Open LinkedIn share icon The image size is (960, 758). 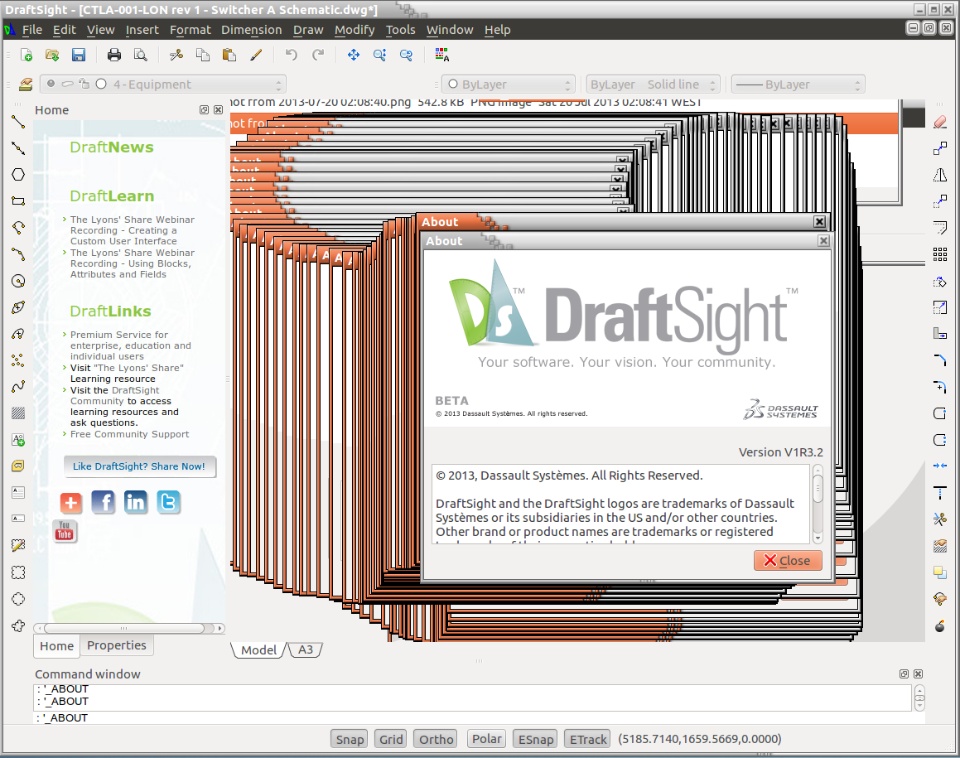tap(135, 503)
